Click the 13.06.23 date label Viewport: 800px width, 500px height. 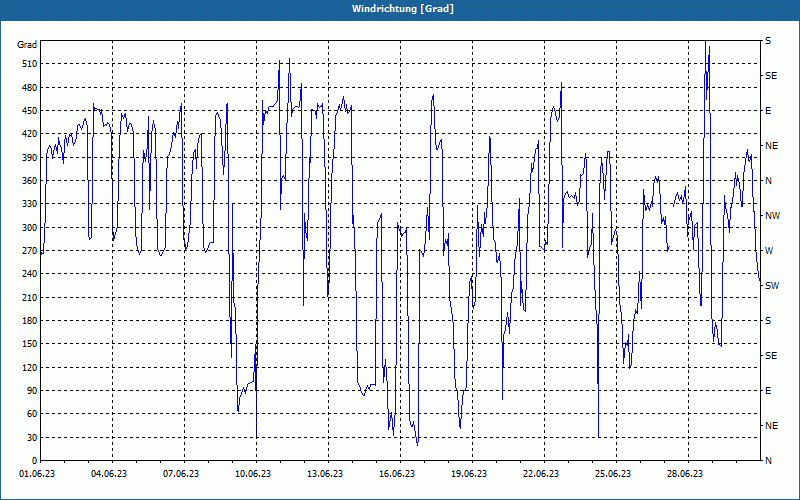point(325,474)
